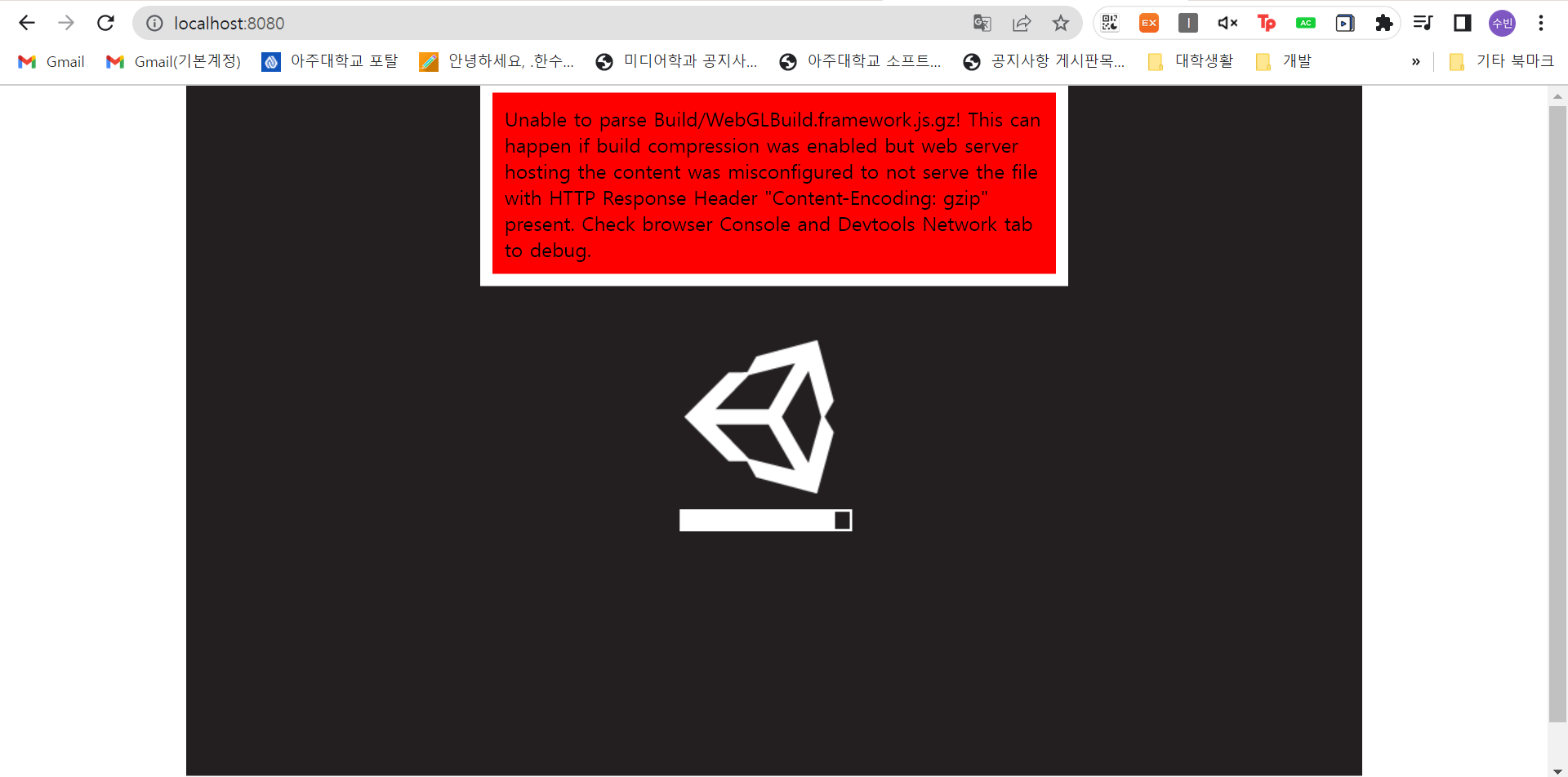Open the 아주대학교 포탈 bookmark
Viewport: 1568px width, 777px height.
point(330,61)
